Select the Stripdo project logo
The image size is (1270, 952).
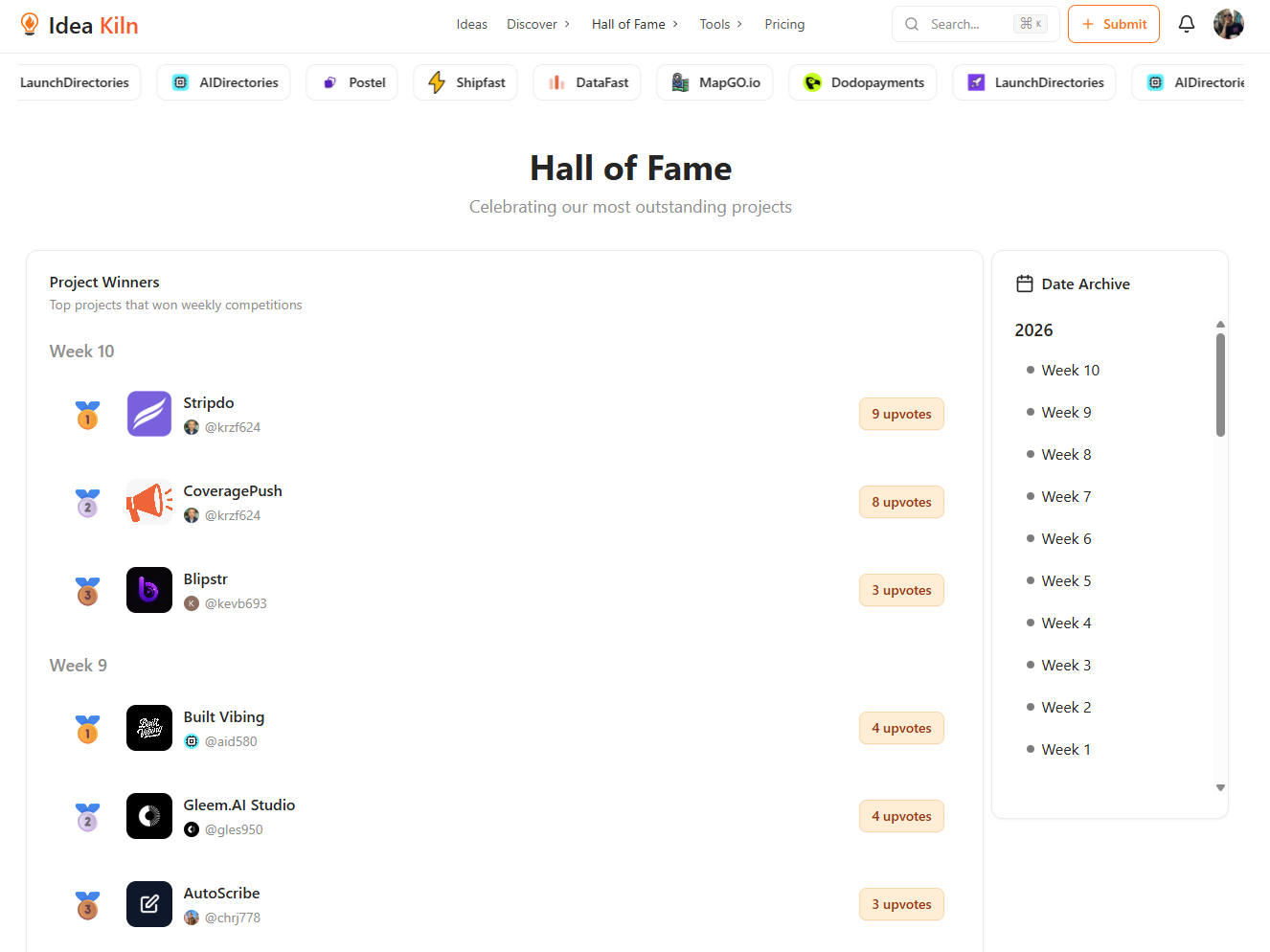click(x=149, y=414)
